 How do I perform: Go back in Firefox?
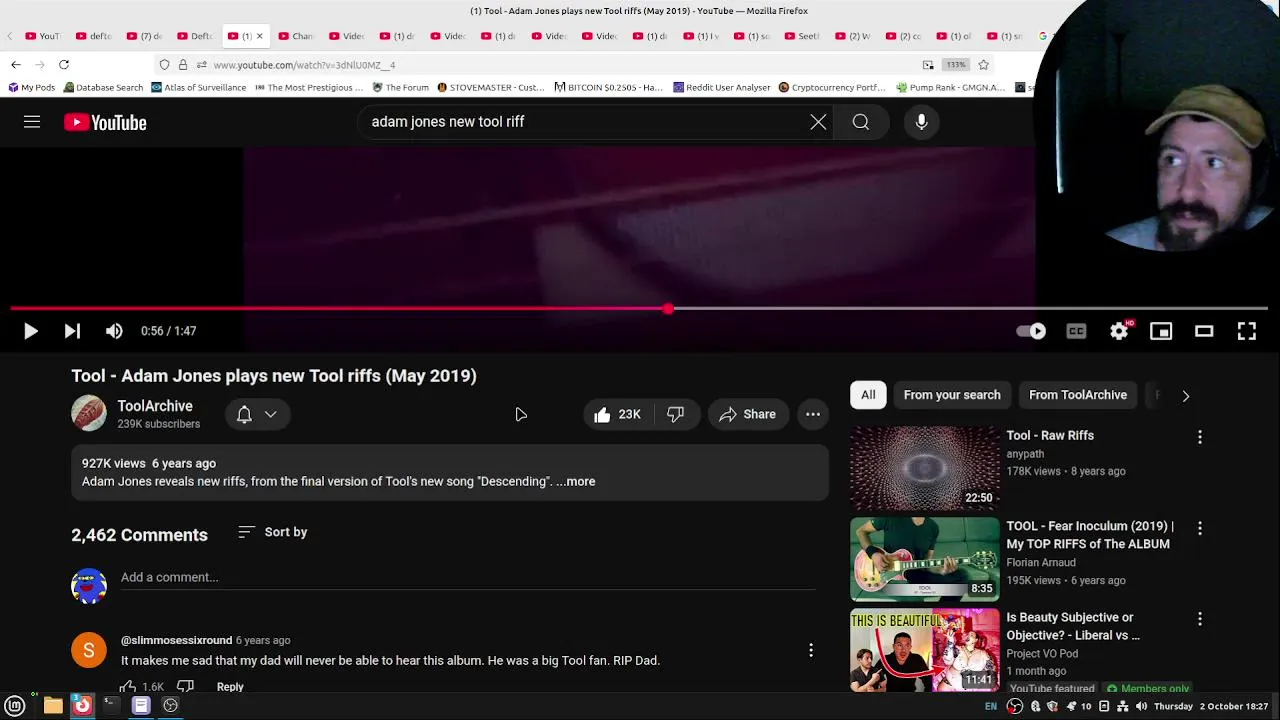tap(16, 64)
